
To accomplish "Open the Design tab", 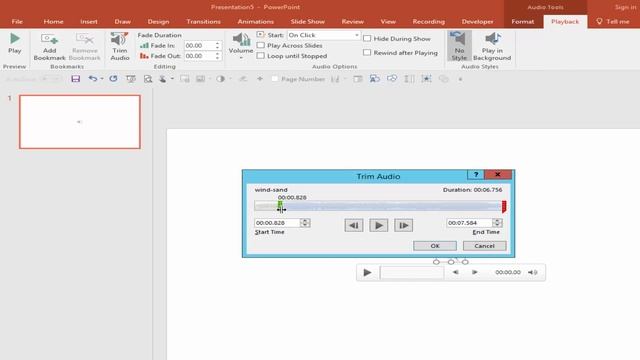I will (x=158, y=22).
